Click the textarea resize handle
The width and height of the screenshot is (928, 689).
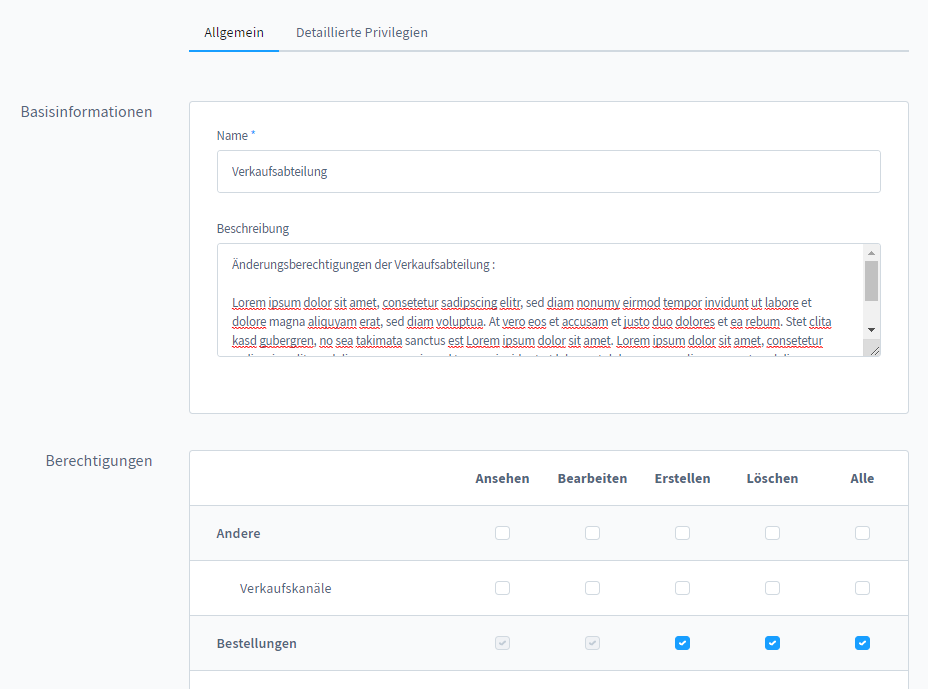(875, 350)
